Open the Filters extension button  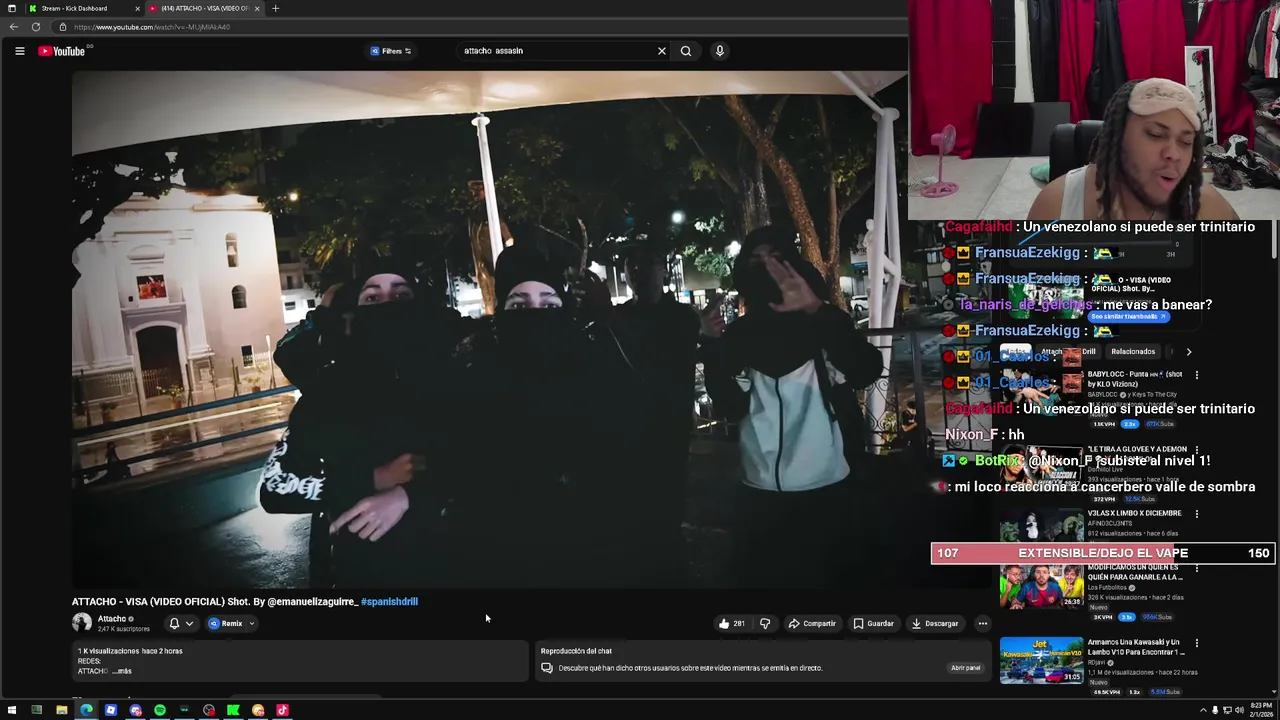click(391, 51)
